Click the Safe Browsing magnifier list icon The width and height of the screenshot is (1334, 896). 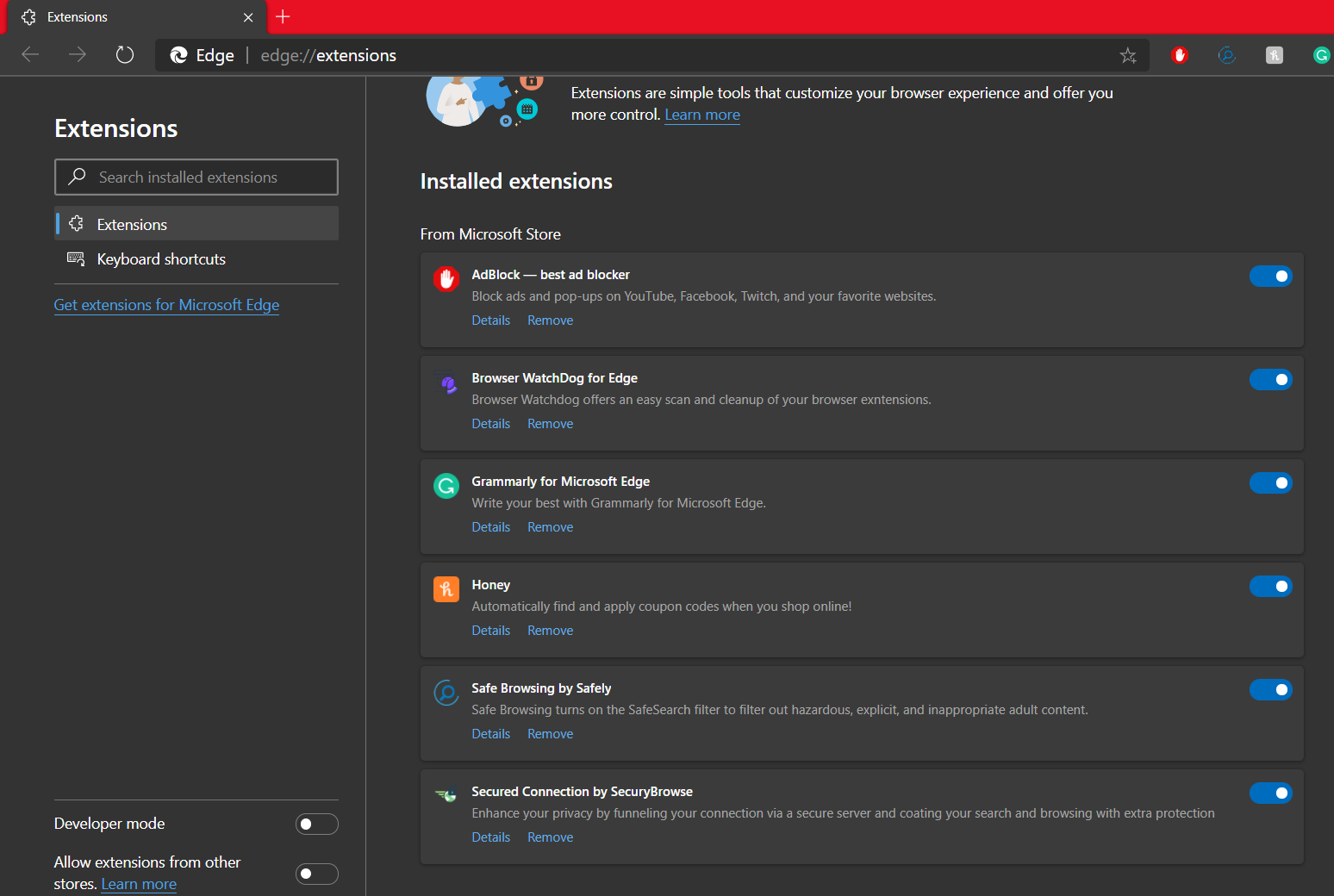[x=446, y=693]
